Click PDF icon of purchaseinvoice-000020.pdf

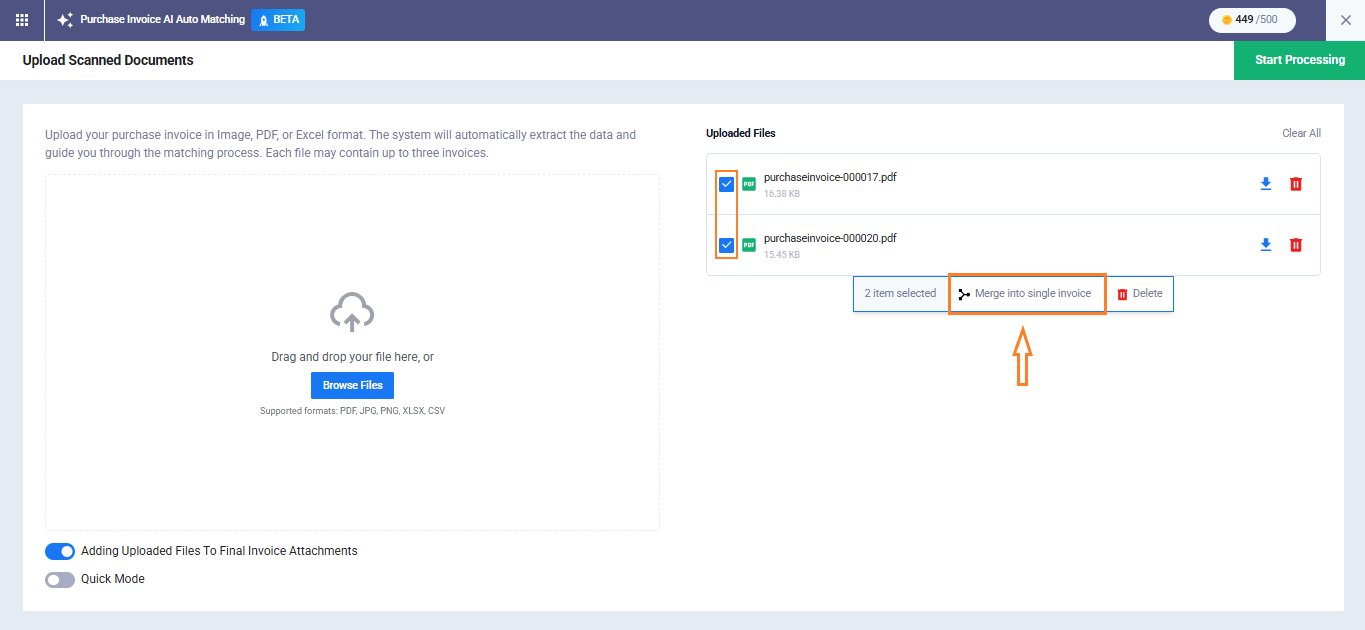tap(749, 245)
